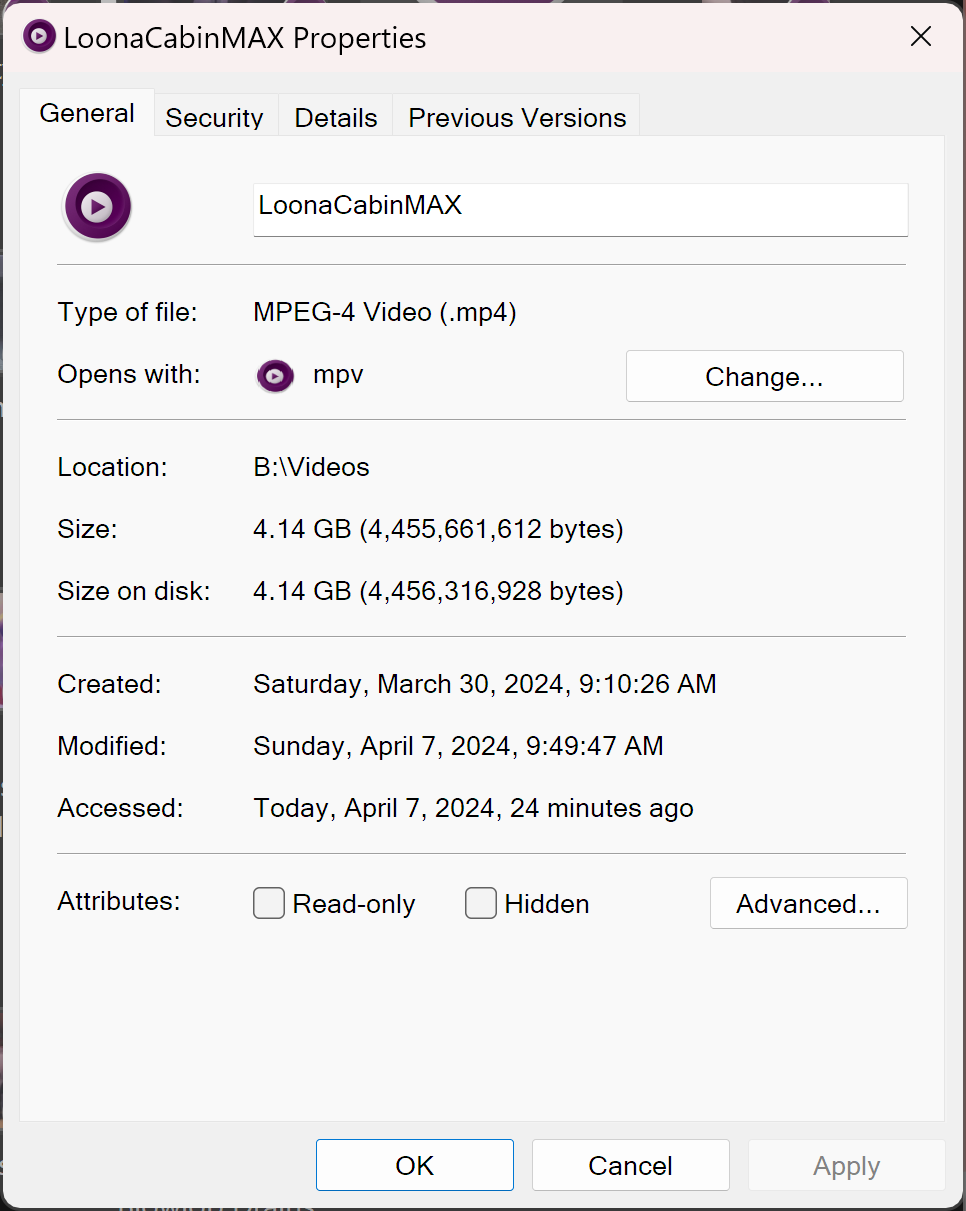
Task: Select the General tab
Action: click(87, 114)
